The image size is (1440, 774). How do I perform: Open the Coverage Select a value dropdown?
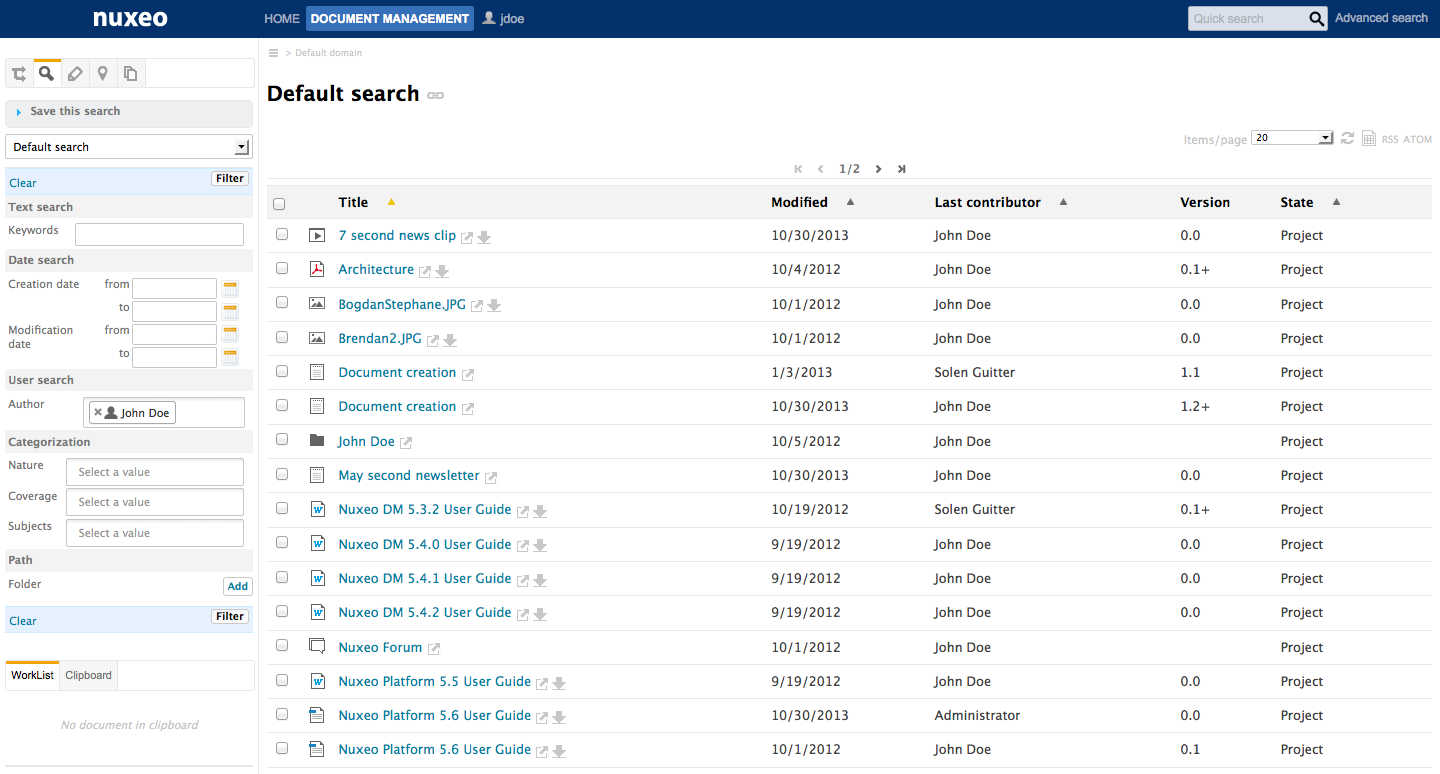(x=155, y=502)
